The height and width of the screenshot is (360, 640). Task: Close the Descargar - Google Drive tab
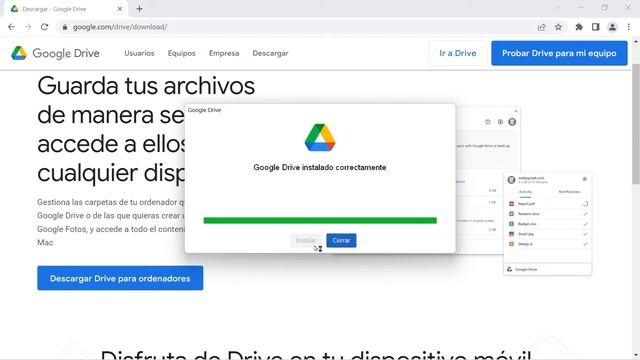tap(120, 9)
